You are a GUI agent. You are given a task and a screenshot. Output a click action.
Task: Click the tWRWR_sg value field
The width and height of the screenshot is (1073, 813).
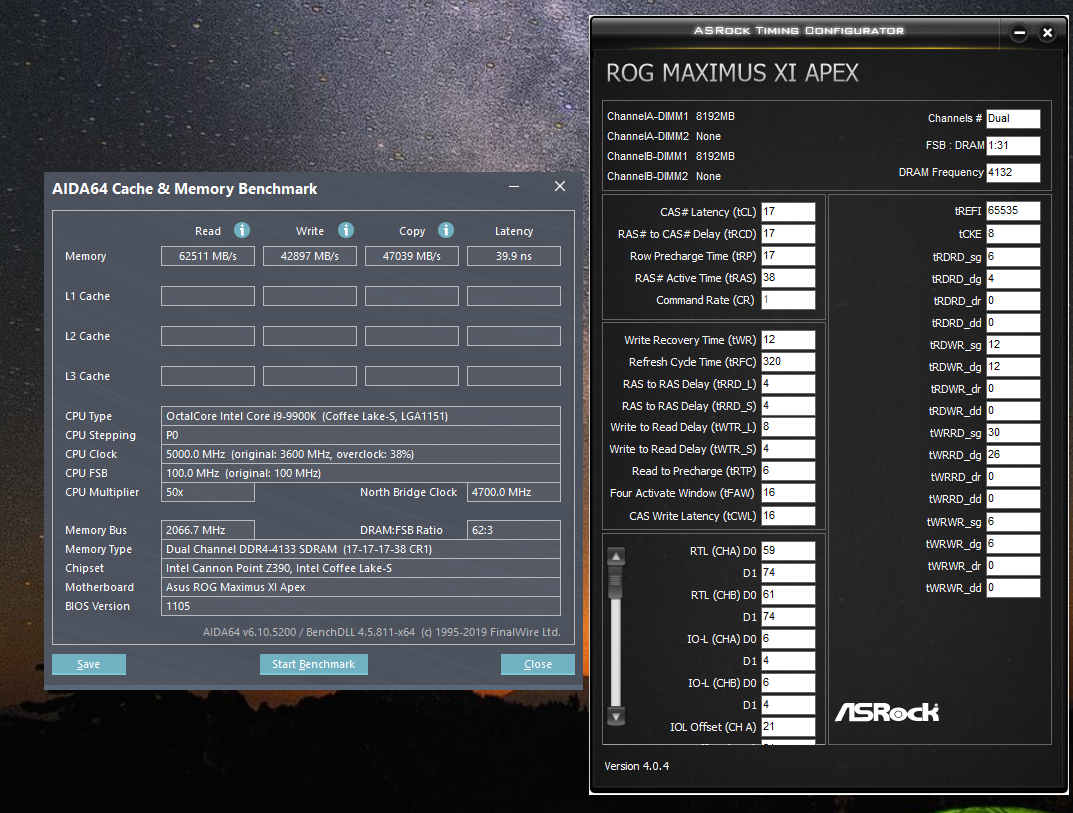[x=1013, y=521]
